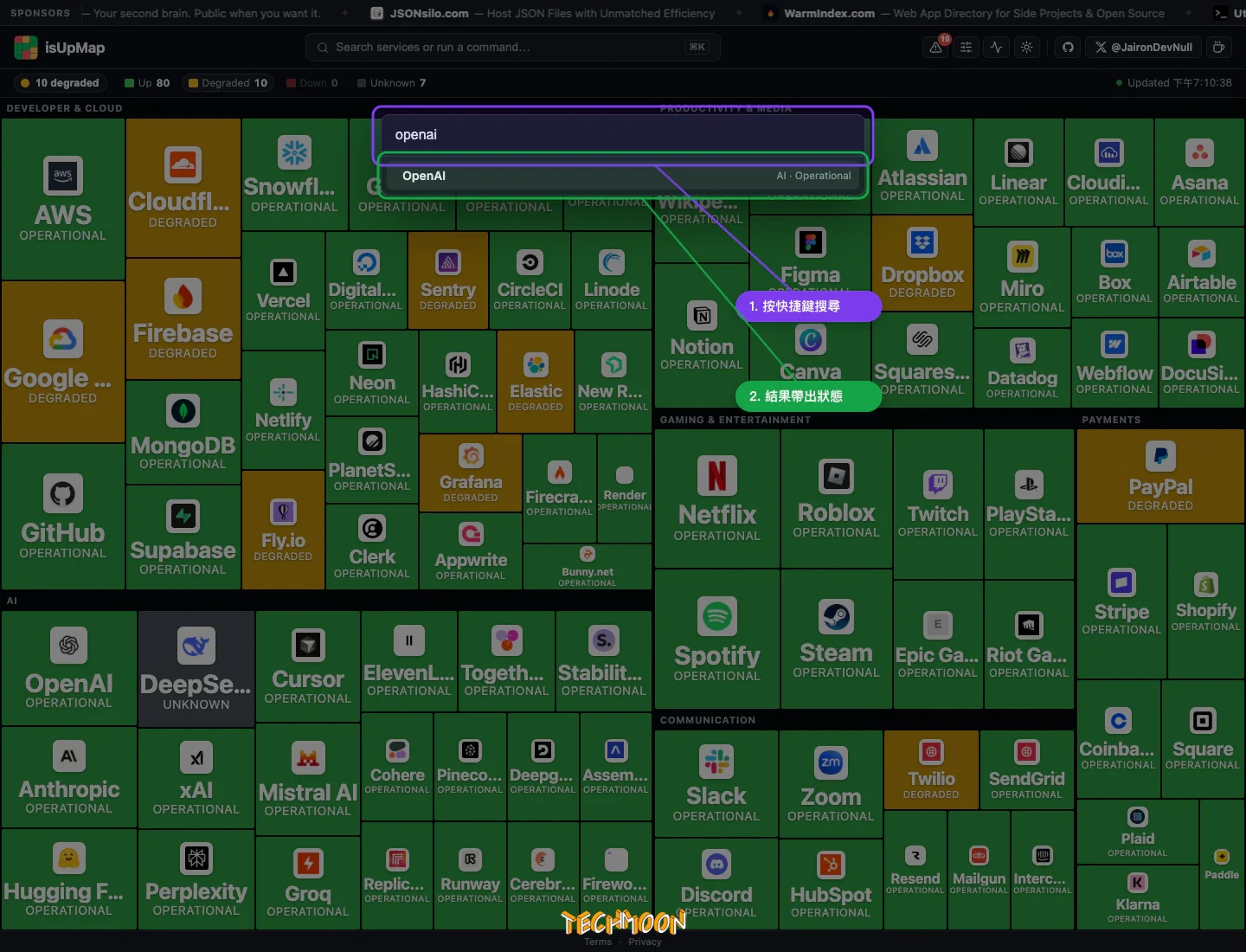Toggle the Unknown 7 status filter

point(390,83)
